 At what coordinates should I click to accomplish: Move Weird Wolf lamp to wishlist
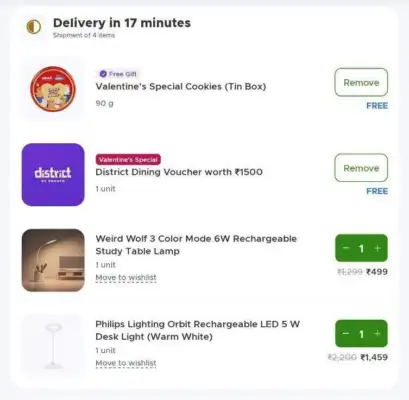click(x=126, y=277)
